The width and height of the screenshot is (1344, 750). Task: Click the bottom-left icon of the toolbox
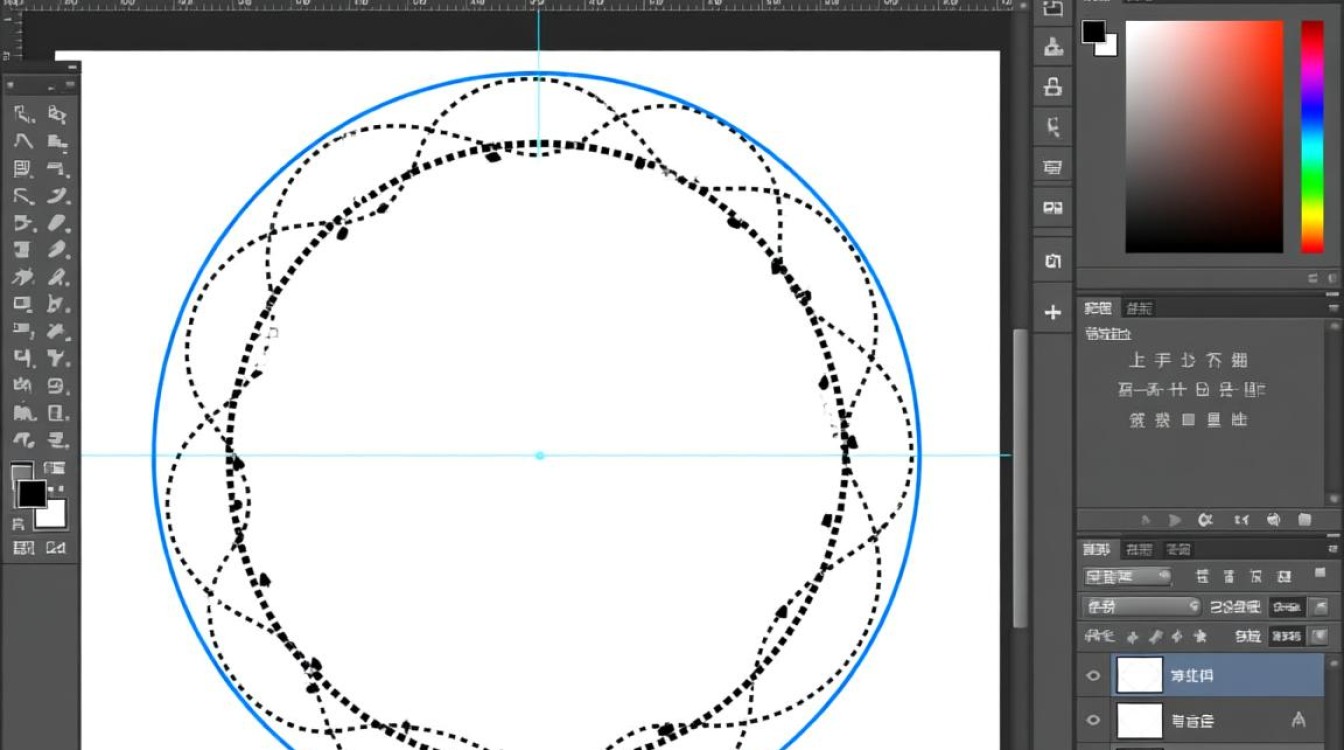coord(23,548)
